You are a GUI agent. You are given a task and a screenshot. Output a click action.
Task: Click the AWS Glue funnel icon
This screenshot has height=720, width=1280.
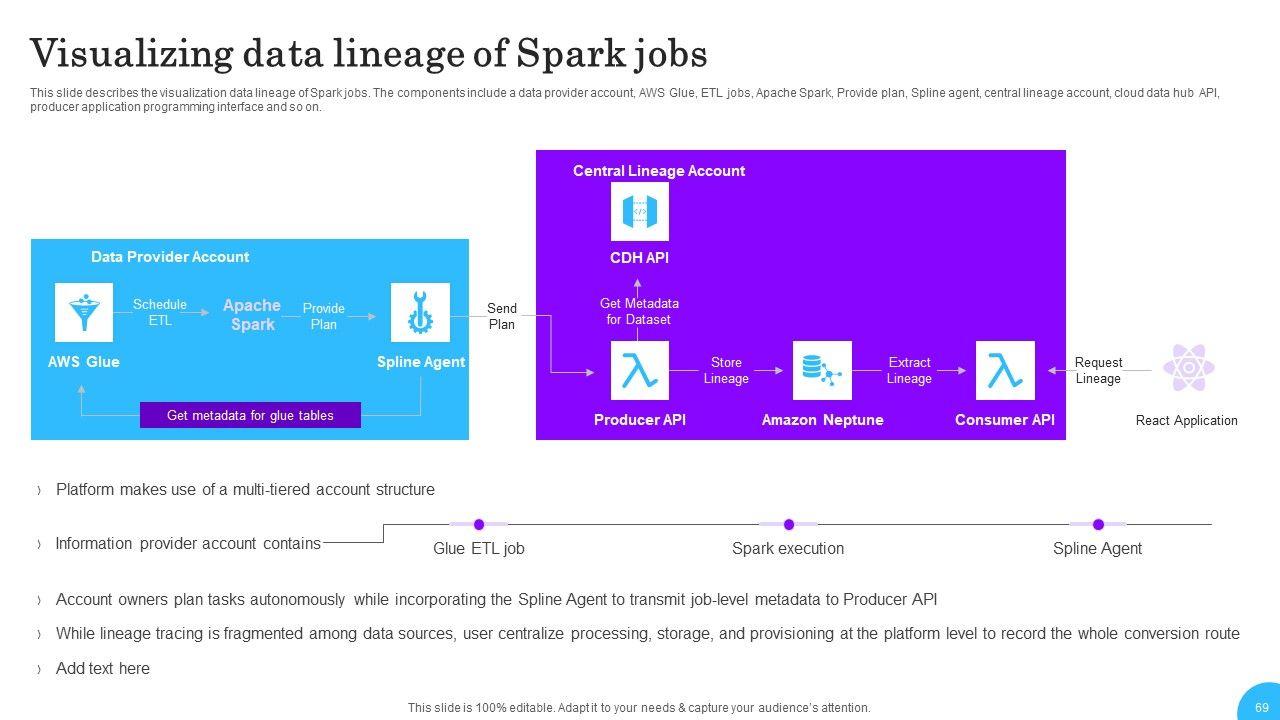pyautogui.click(x=83, y=312)
